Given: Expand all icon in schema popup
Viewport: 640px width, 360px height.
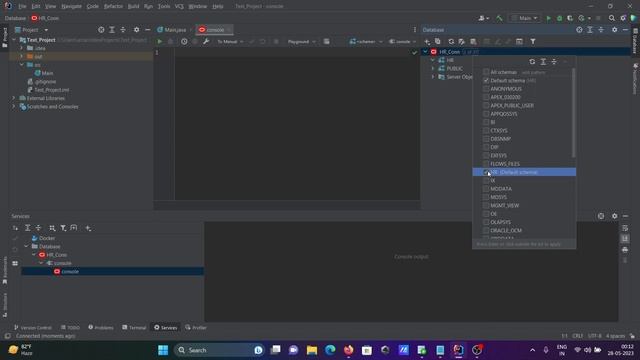Looking at the screenshot, I should click(x=543, y=62).
